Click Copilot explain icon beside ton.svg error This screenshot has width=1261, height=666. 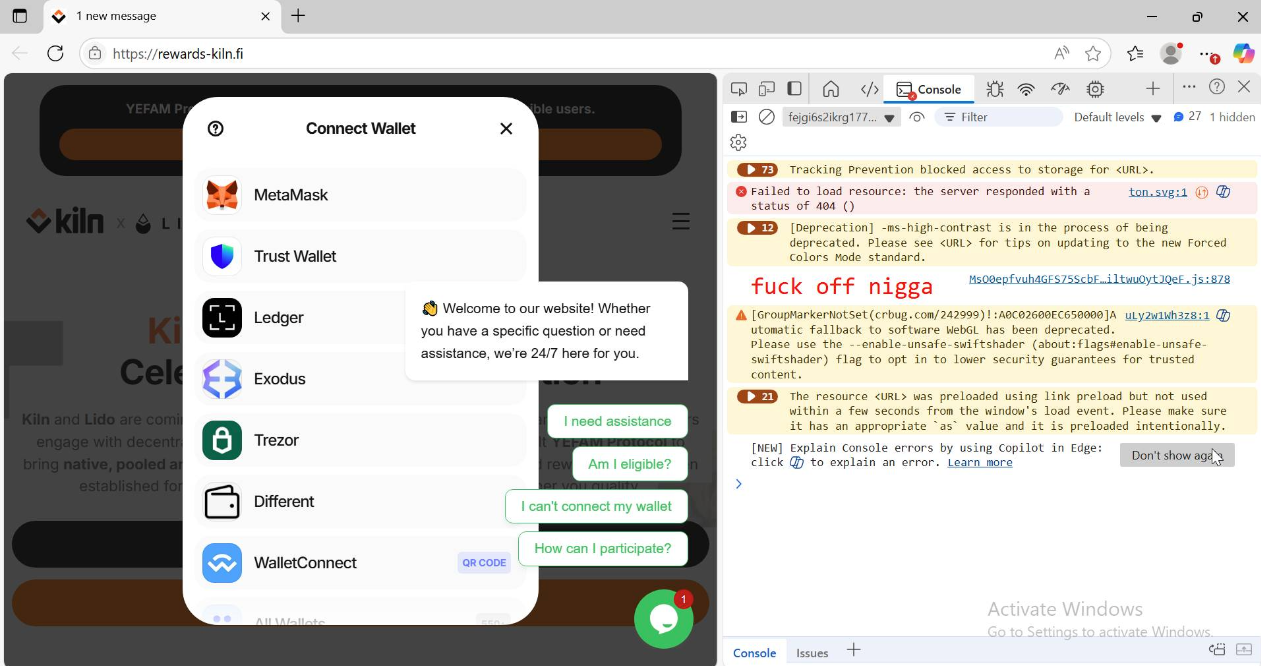(x=1223, y=192)
